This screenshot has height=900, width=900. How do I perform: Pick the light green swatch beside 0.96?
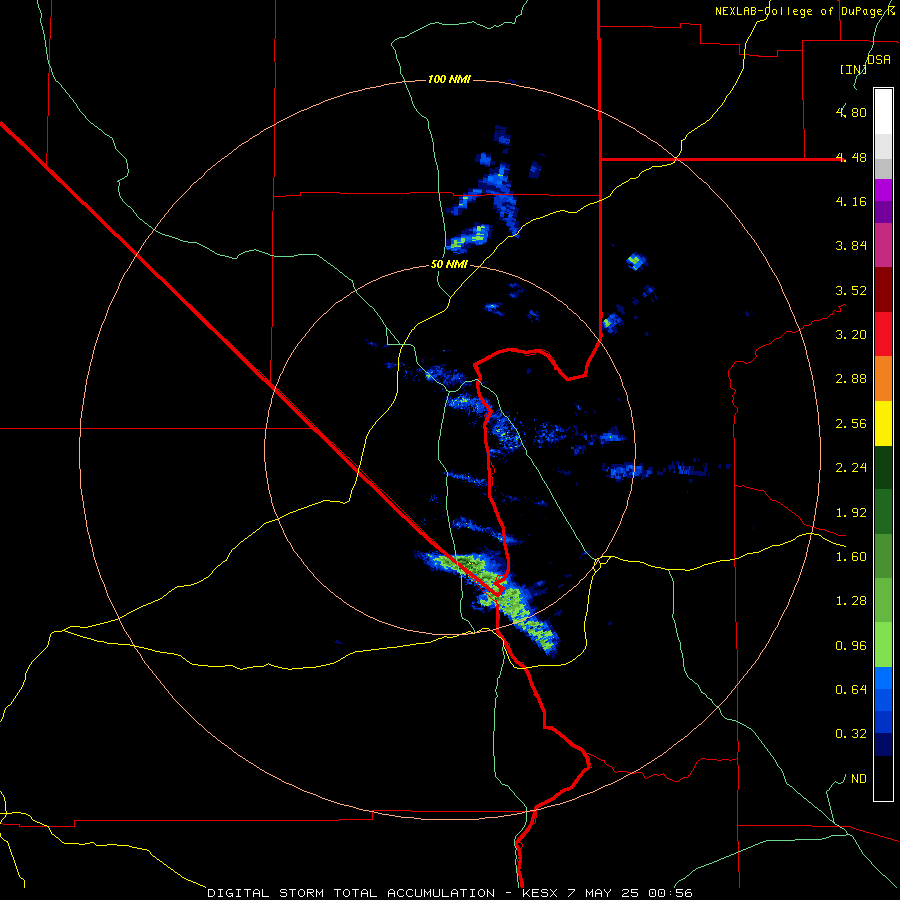pyautogui.click(x=883, y=645)
